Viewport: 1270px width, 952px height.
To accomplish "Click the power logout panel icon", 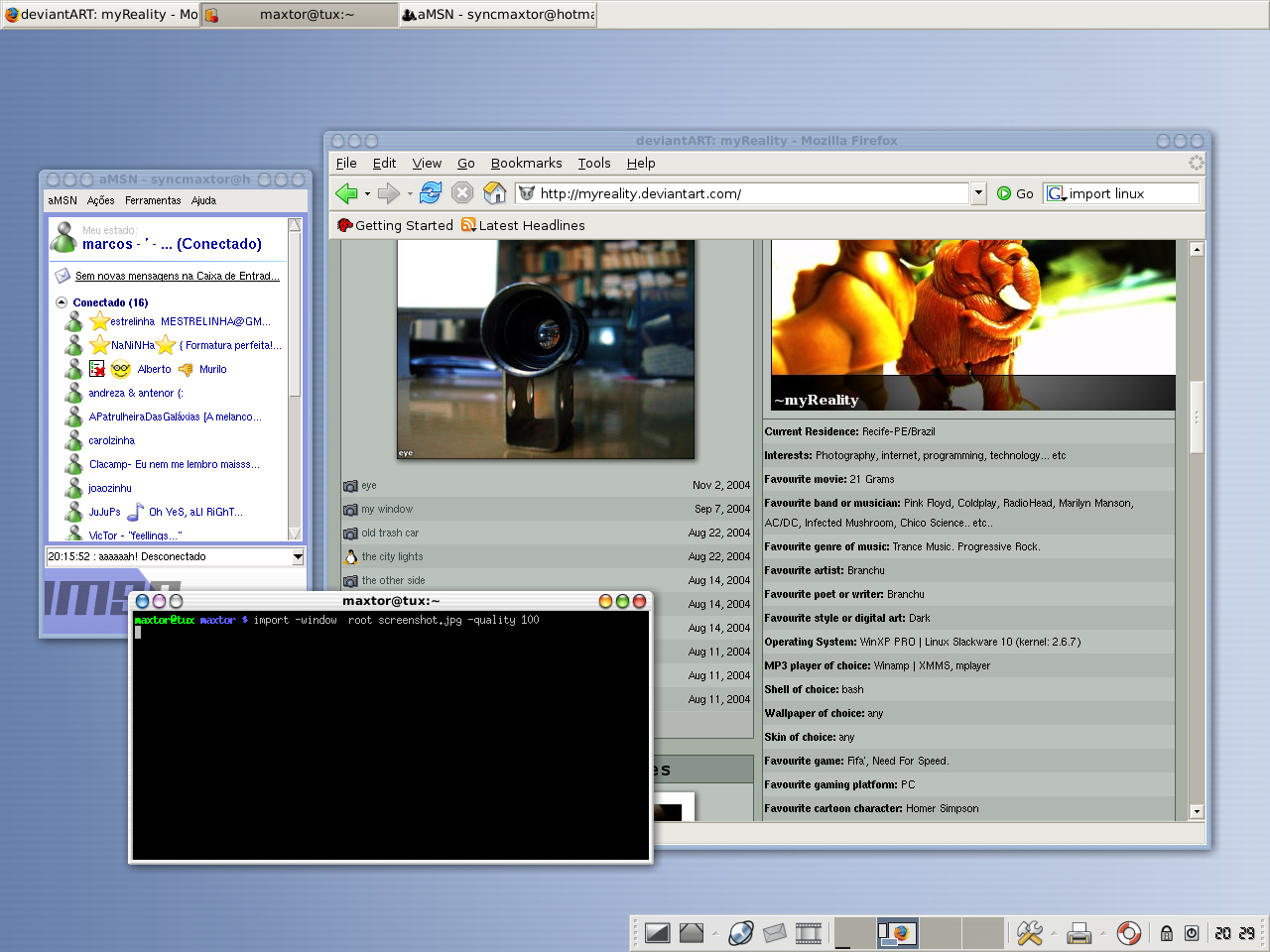I will click(x=1192, y=933).
